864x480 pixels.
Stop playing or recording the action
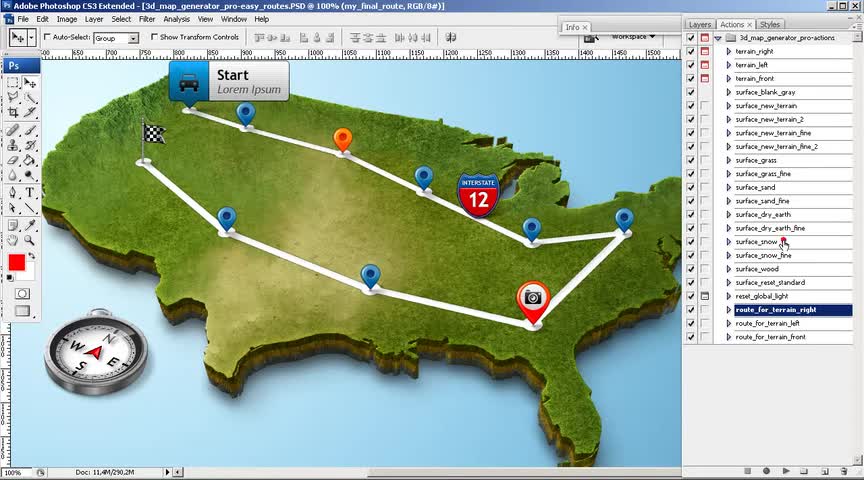coord(748,471)
